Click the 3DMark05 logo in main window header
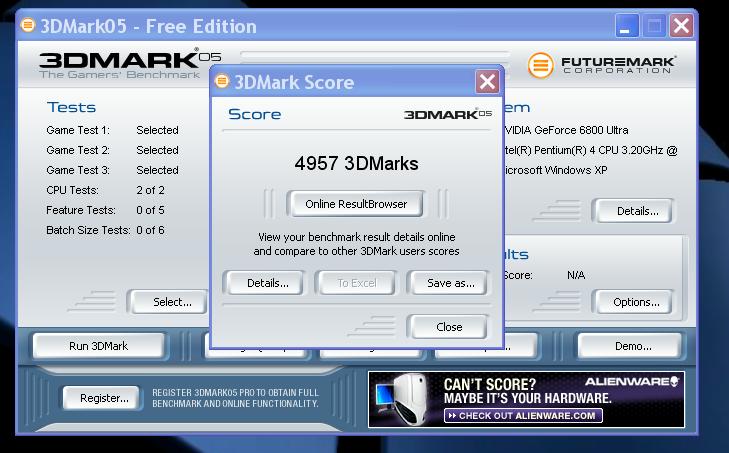 (x=130, y=64)
